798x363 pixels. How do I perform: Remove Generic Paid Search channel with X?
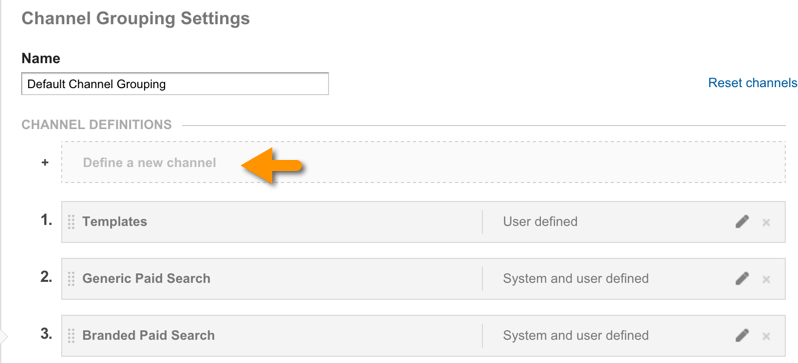coord(766,279)
